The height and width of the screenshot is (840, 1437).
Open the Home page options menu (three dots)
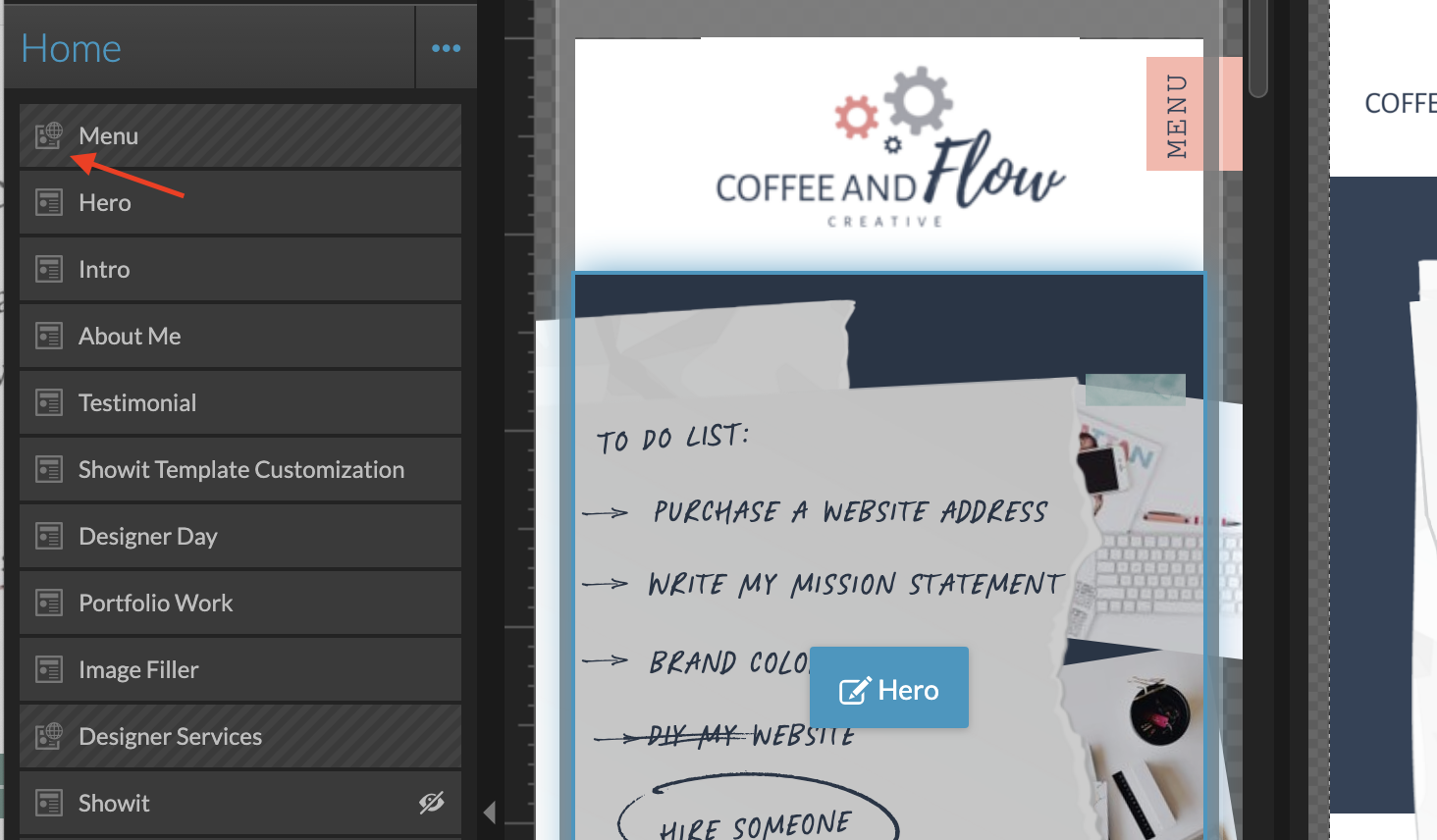[447, 47]
